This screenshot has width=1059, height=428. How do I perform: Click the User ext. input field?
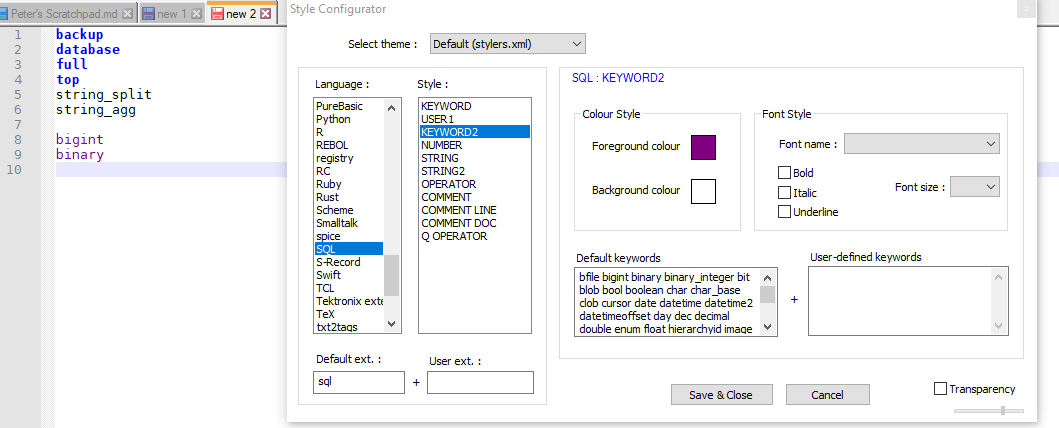[480, 382]
